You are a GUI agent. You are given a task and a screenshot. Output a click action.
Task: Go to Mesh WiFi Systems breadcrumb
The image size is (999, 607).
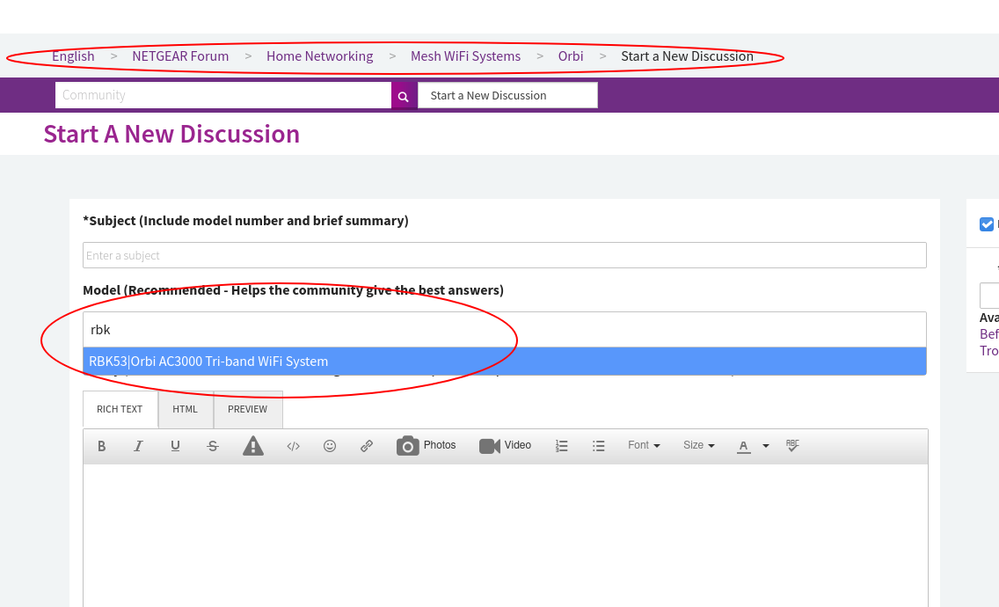pos(465,56)
